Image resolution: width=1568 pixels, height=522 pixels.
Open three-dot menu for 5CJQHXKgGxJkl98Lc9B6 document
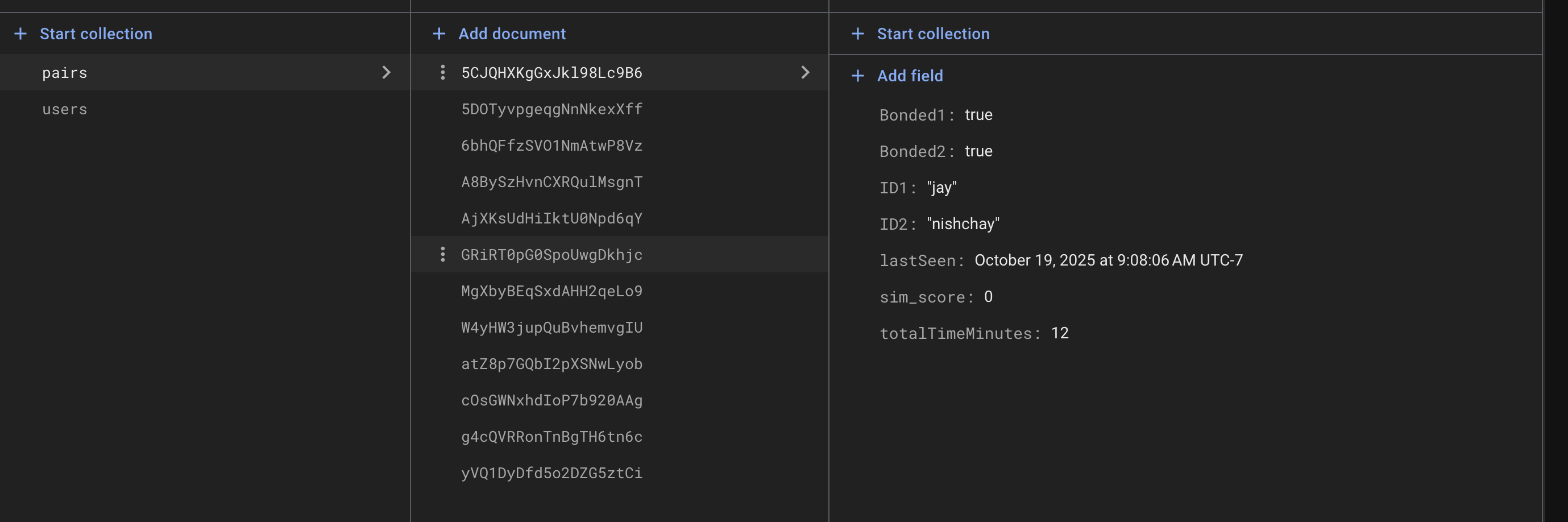point(442,72)
